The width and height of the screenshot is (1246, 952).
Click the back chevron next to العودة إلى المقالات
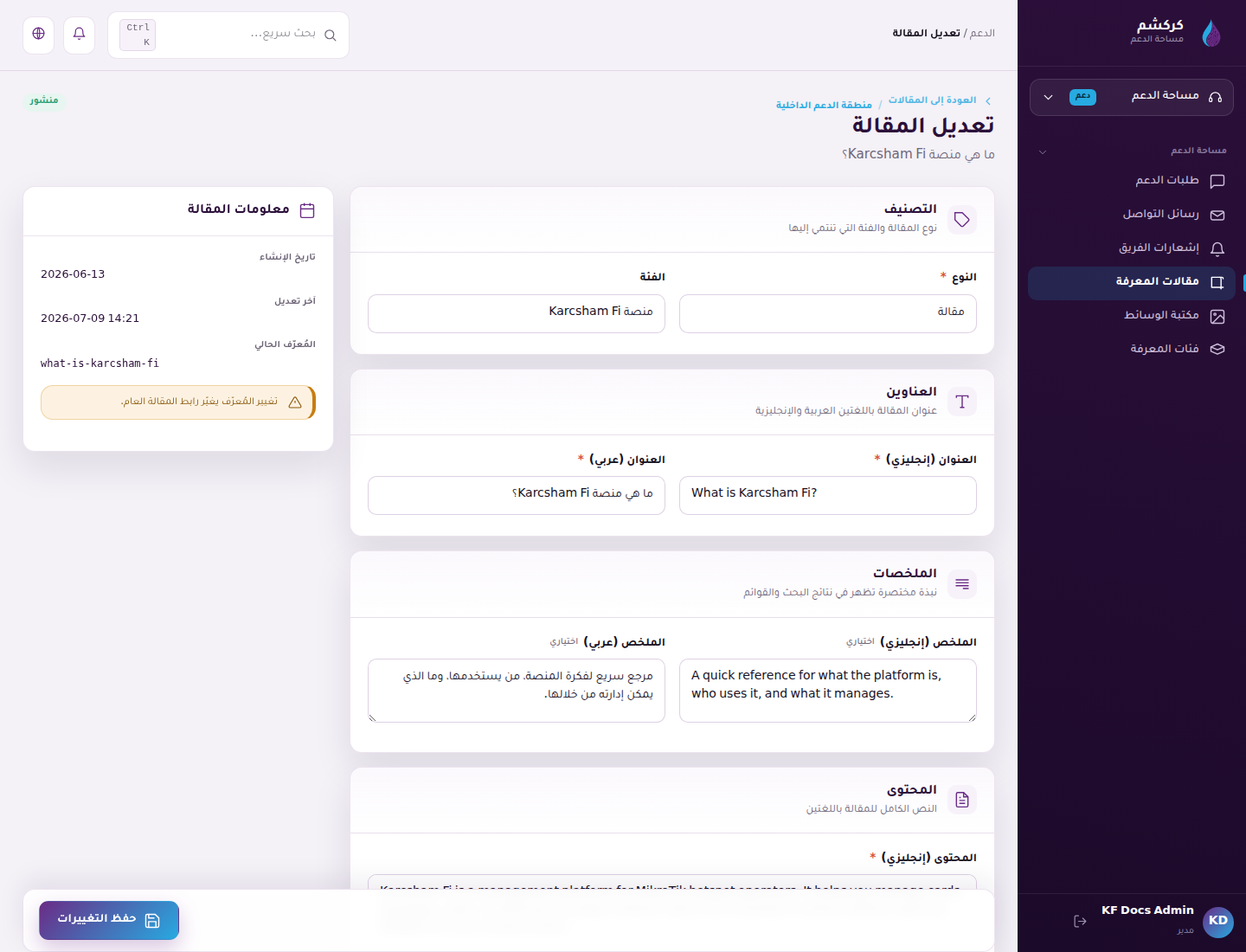pyautogui.click(x=988, y=101)
